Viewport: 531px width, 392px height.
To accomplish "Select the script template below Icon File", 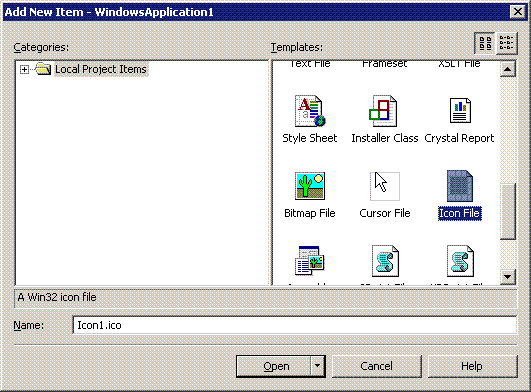I will [x=460, y=261].
